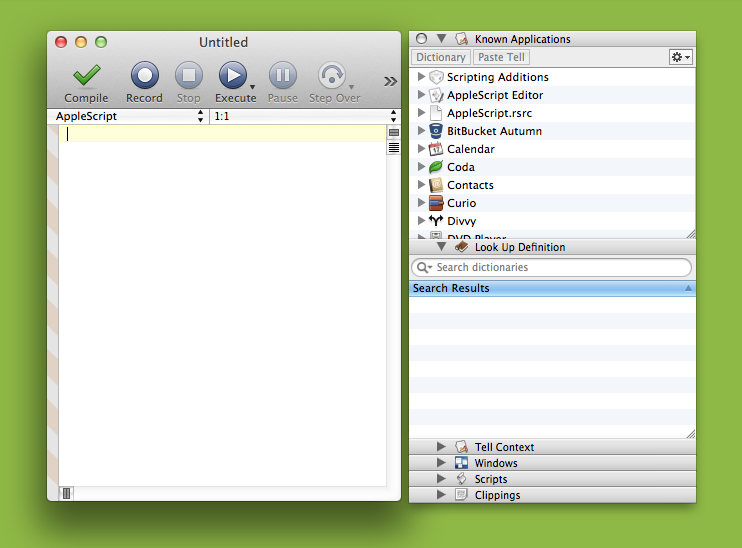Start recording with the Record button

(x=144, y=76)
